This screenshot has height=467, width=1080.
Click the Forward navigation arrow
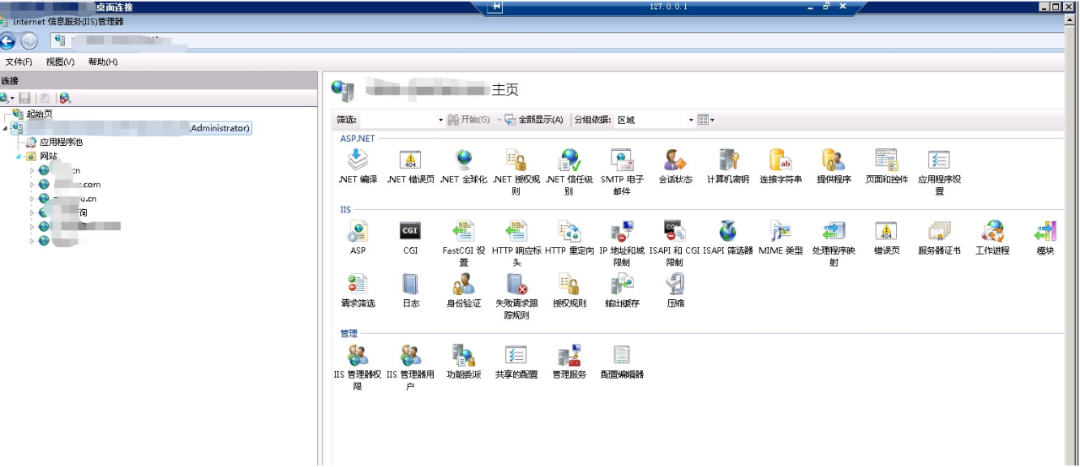coord(29,41)
